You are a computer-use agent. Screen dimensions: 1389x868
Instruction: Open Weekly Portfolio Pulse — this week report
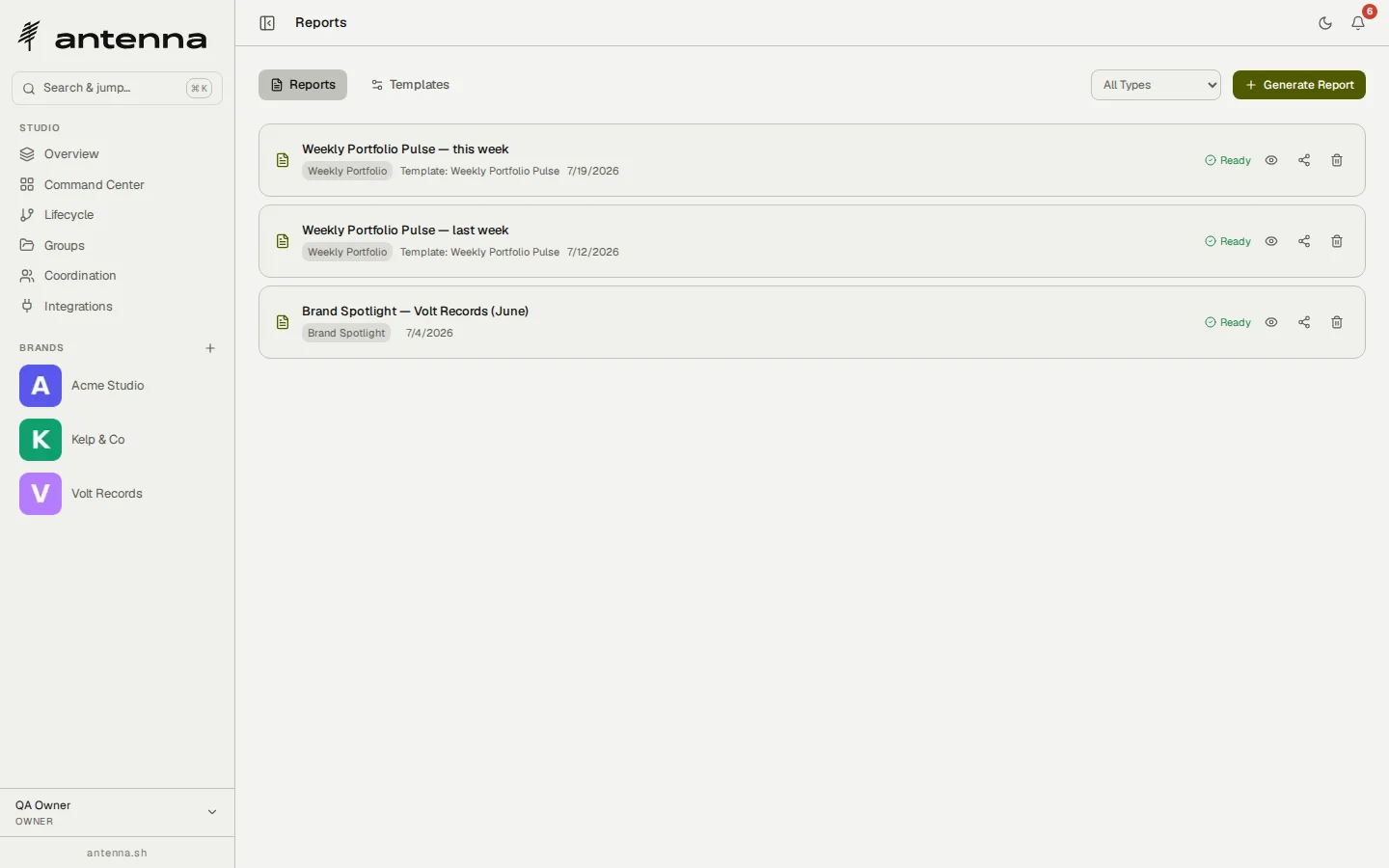(x=405, y=149)
